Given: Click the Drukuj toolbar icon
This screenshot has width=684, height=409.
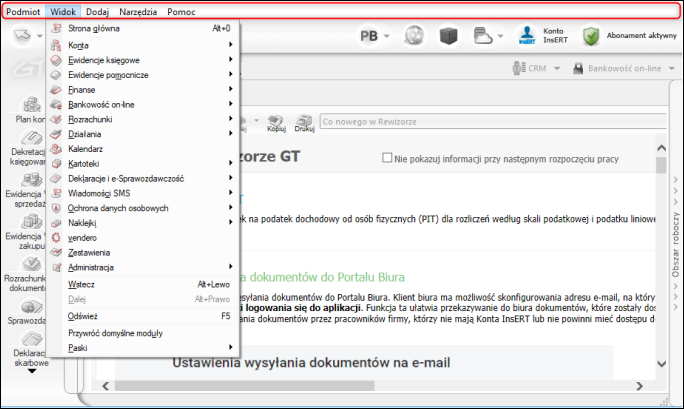Looking at the screenshot, I should tap(304, 123).
